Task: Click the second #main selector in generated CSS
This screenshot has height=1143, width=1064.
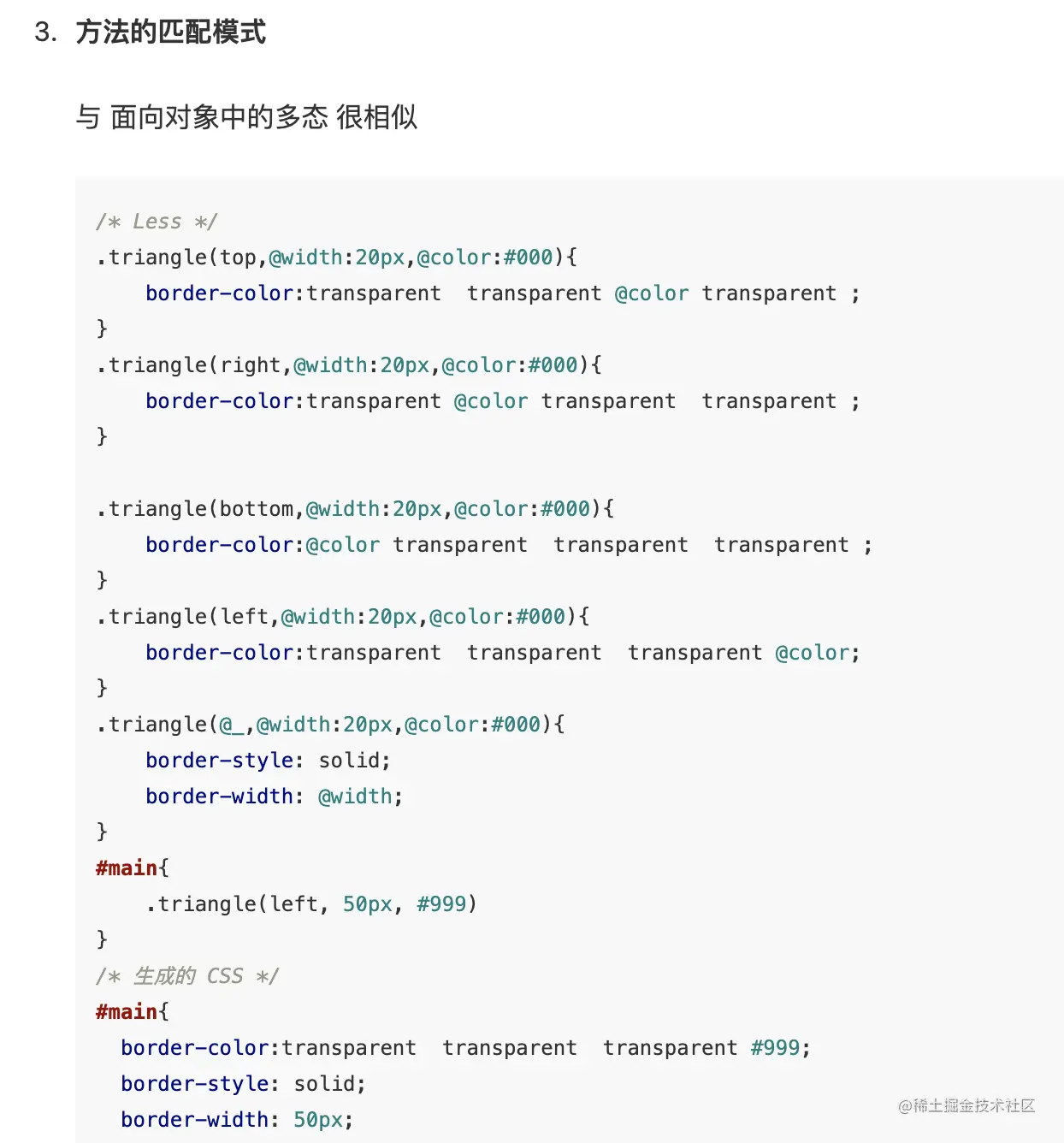Action: 127,1012
